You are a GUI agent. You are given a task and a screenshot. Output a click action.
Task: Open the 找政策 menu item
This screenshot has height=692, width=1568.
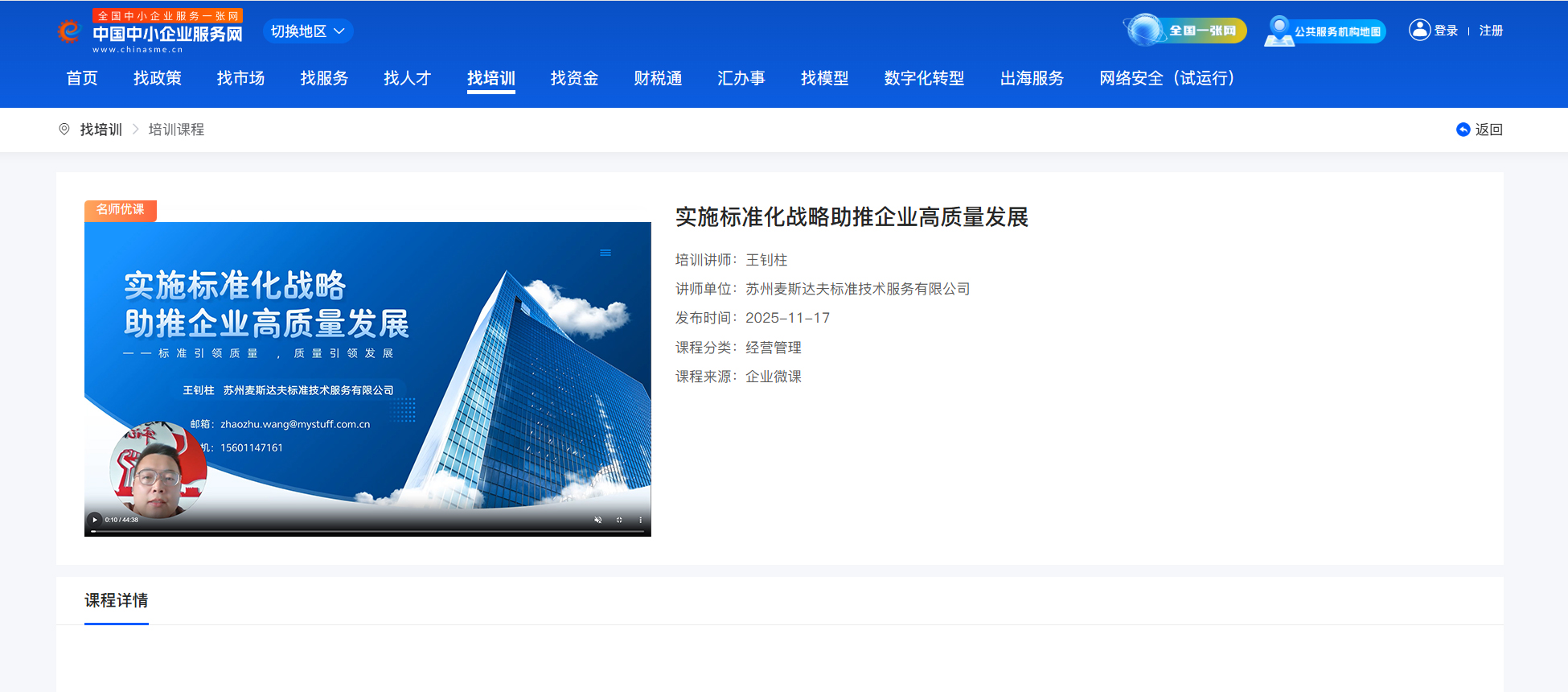(158, 78)
